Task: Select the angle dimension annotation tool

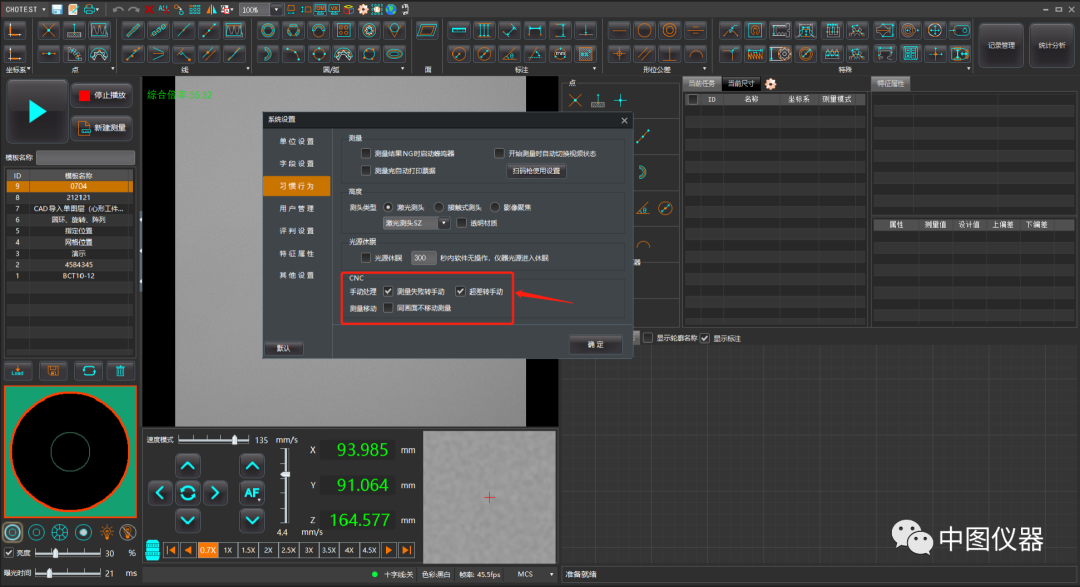Action: pos(509,54)
